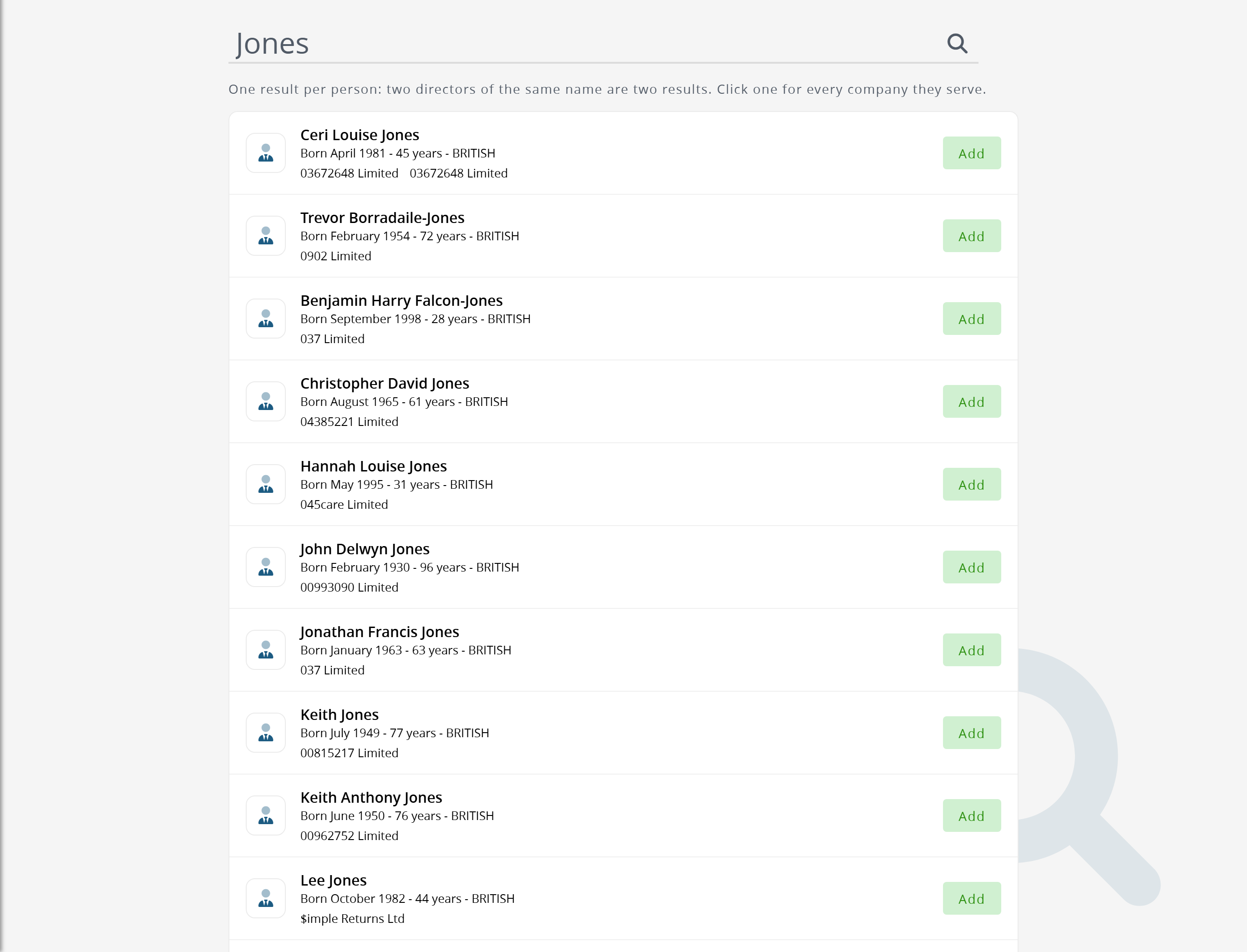Click company 00815217 Limited
The image size is (1247, 952).
pos(350,753)
